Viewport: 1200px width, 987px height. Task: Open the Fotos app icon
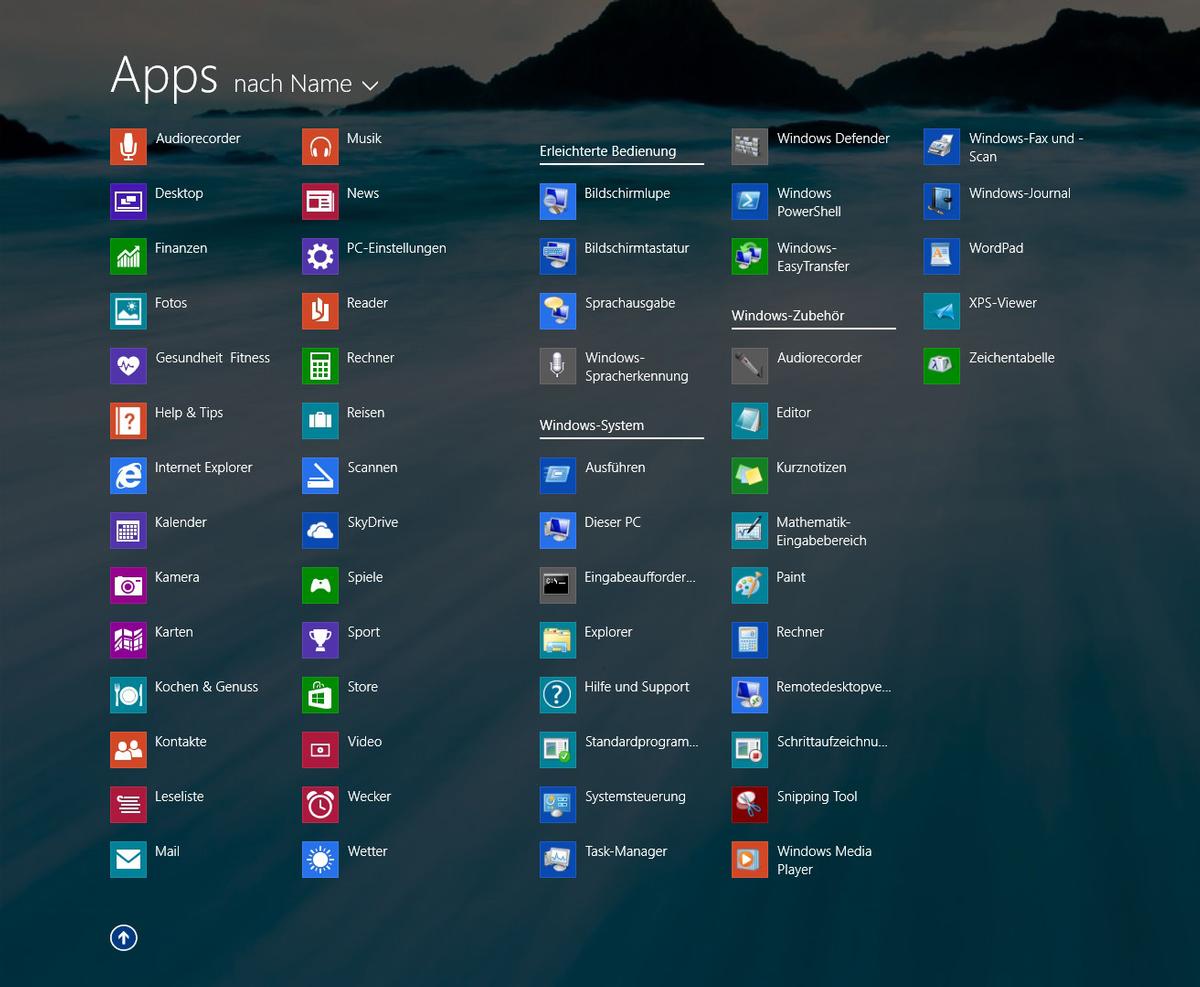point(128,312)
